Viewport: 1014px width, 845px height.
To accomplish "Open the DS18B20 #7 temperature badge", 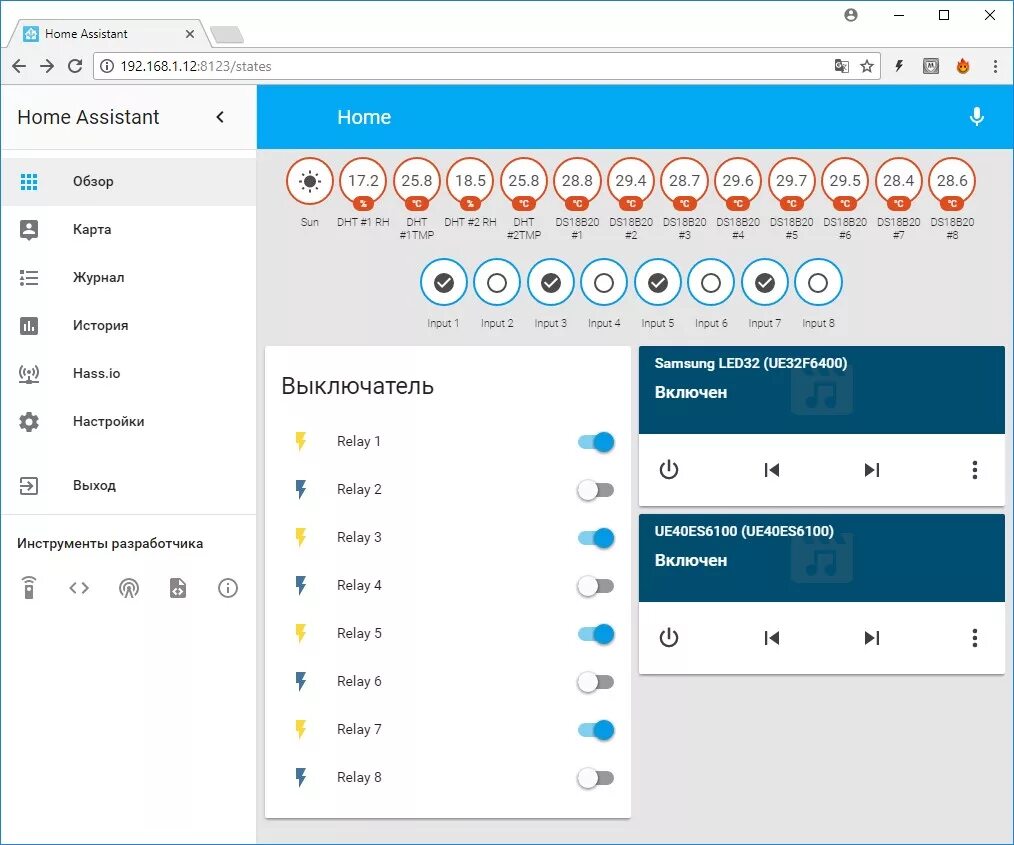I will point(899,183).
